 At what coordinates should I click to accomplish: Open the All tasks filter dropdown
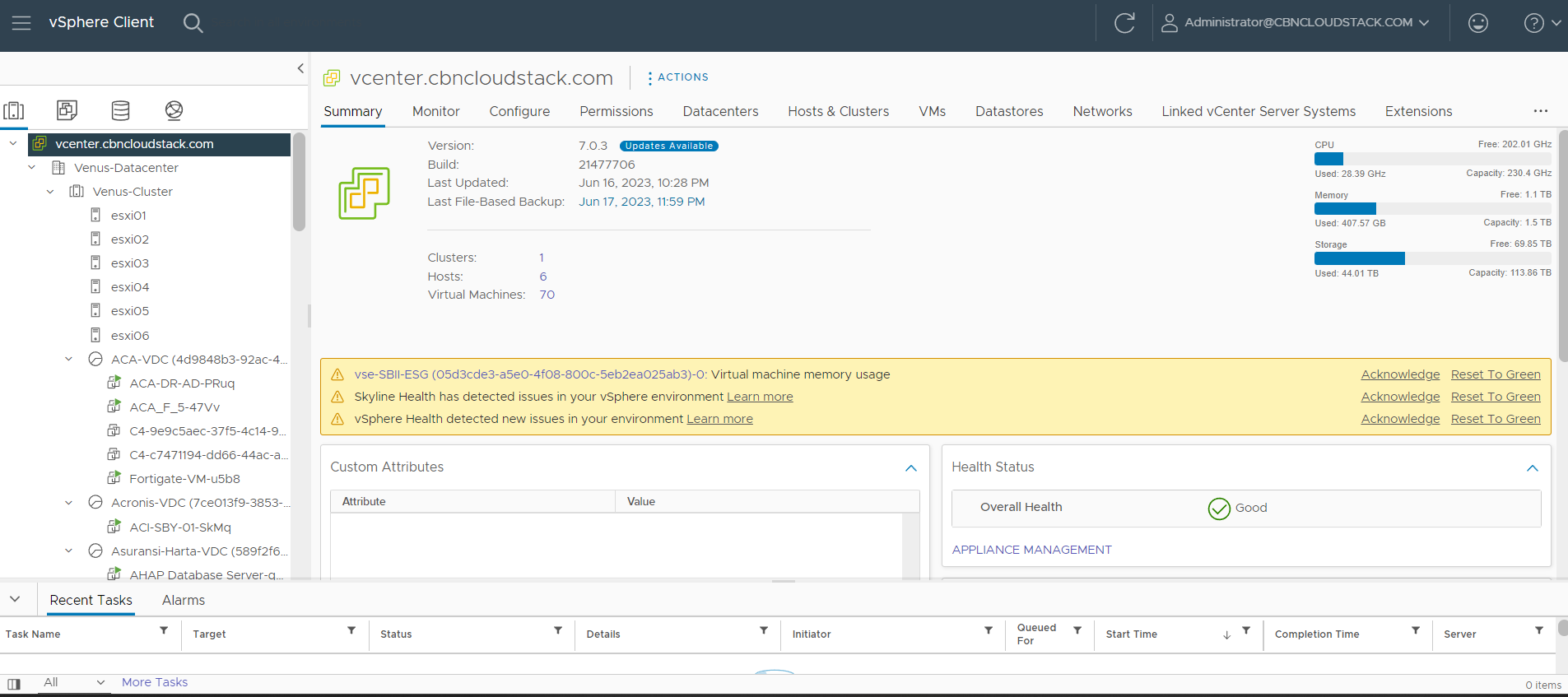click(74, 682)
